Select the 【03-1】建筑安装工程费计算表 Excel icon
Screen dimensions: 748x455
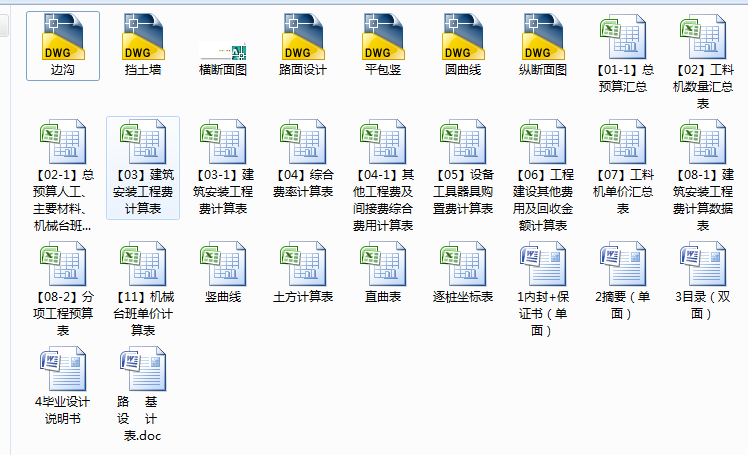(x=223, y=142)
